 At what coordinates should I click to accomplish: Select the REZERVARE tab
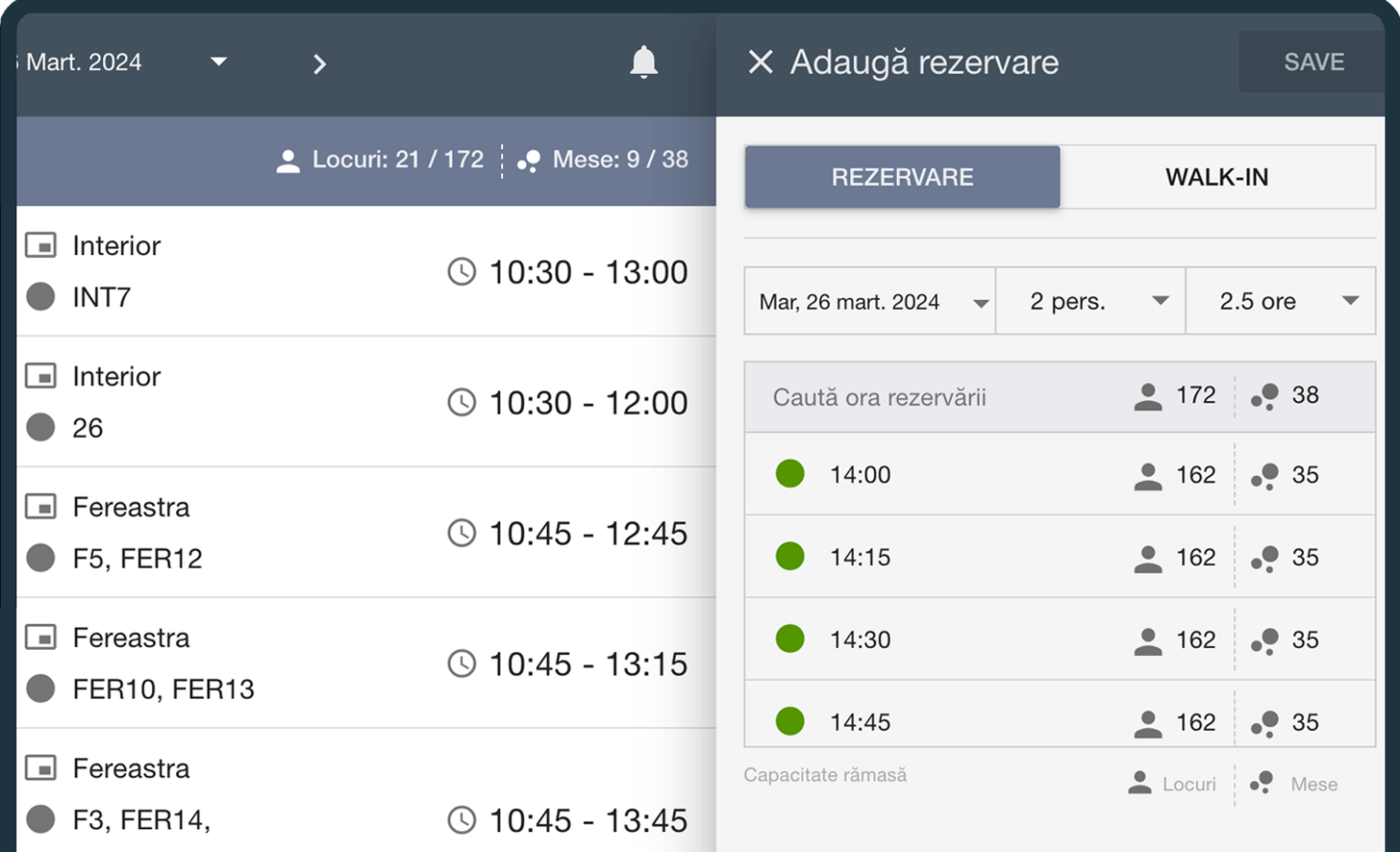[902, 177]
